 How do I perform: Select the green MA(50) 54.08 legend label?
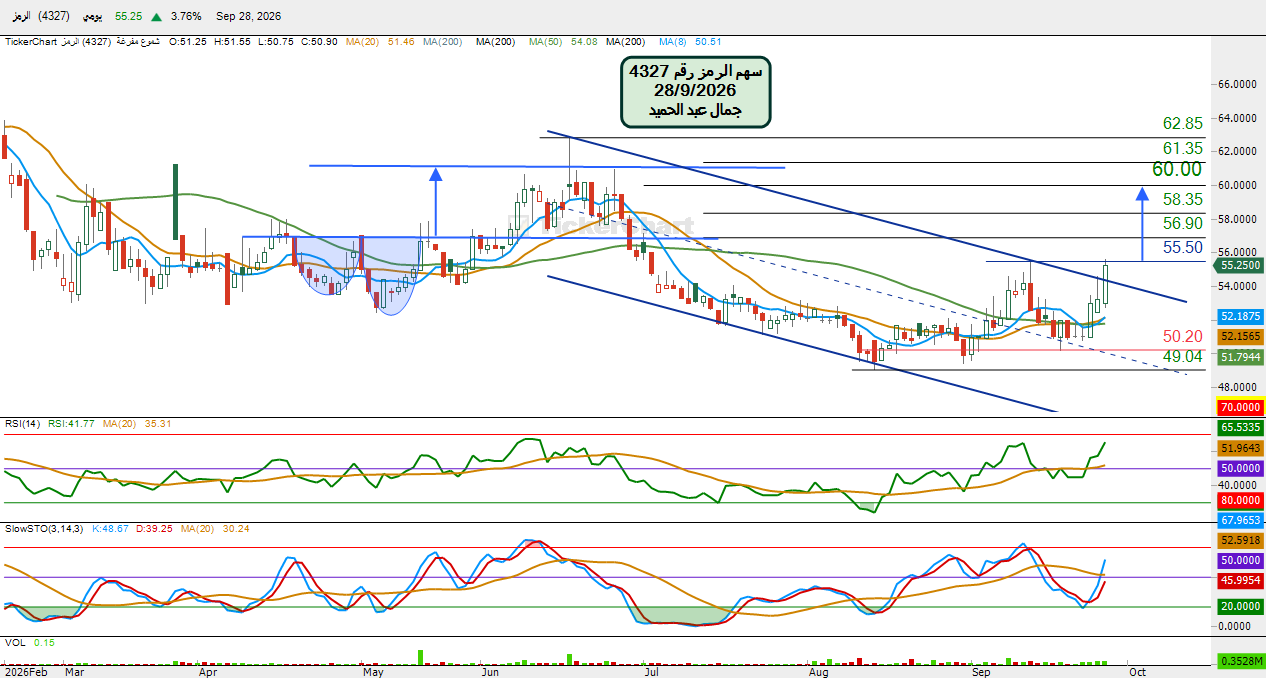point(563,41)
